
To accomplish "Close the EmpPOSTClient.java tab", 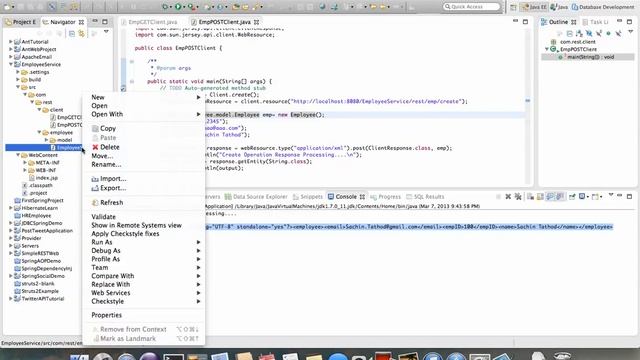I will click(x=256, y=22).
